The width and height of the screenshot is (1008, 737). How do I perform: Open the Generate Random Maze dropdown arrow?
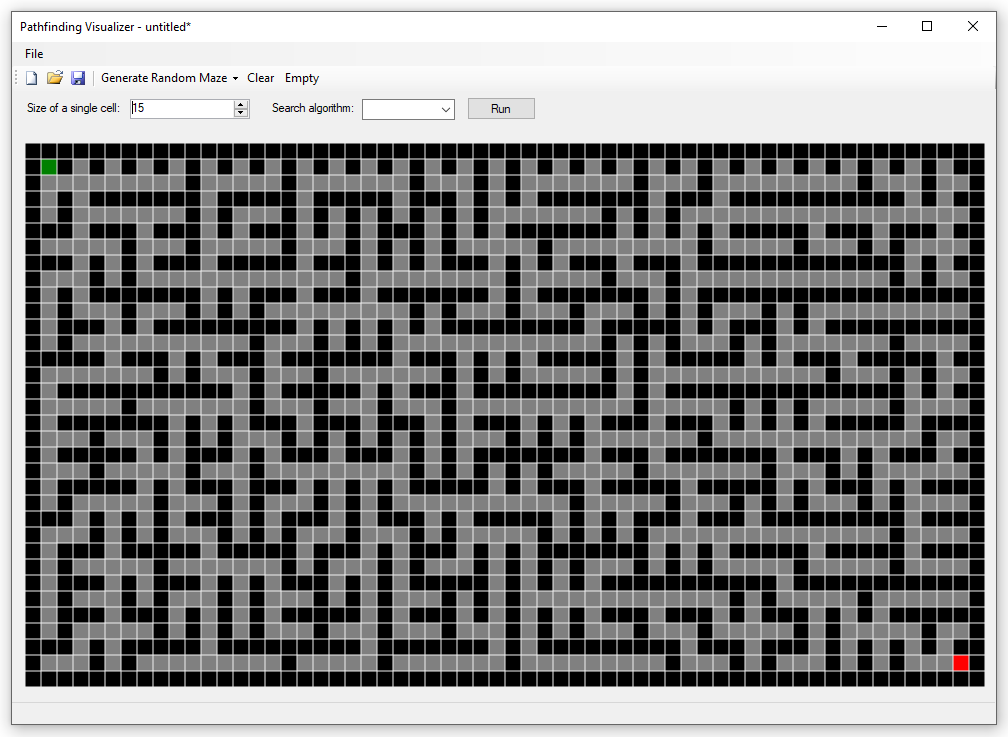(x=236, y=77)
